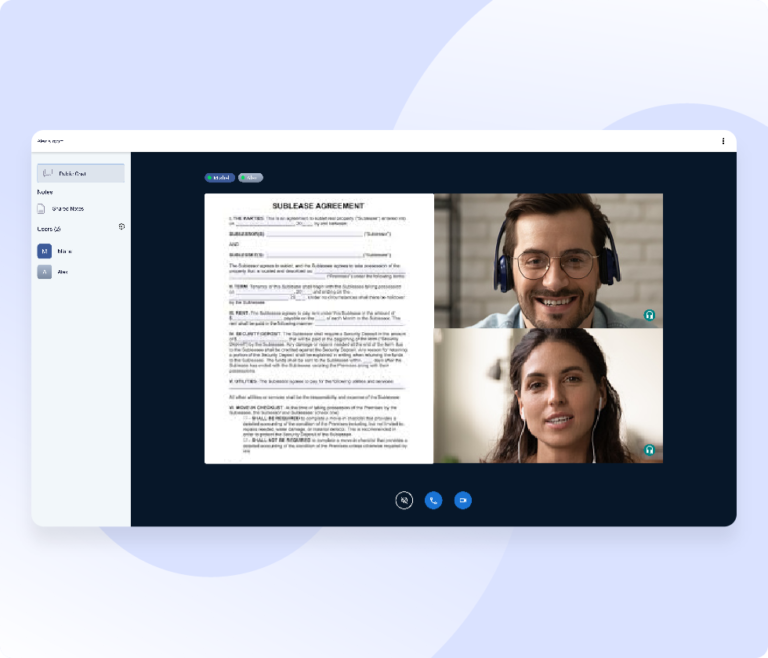Open the three-dot options menu
Viewport: 768px width, 658px height.
pos(723,141)
